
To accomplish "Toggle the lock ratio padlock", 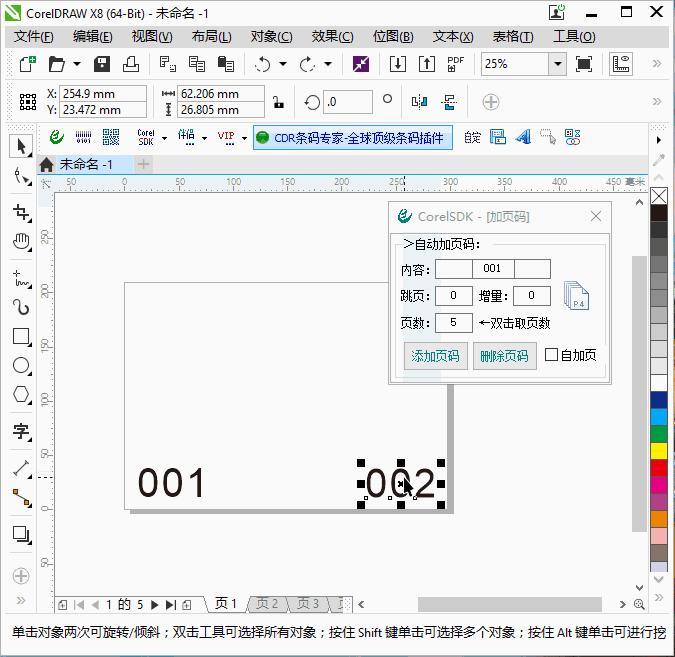I will 279,102.
